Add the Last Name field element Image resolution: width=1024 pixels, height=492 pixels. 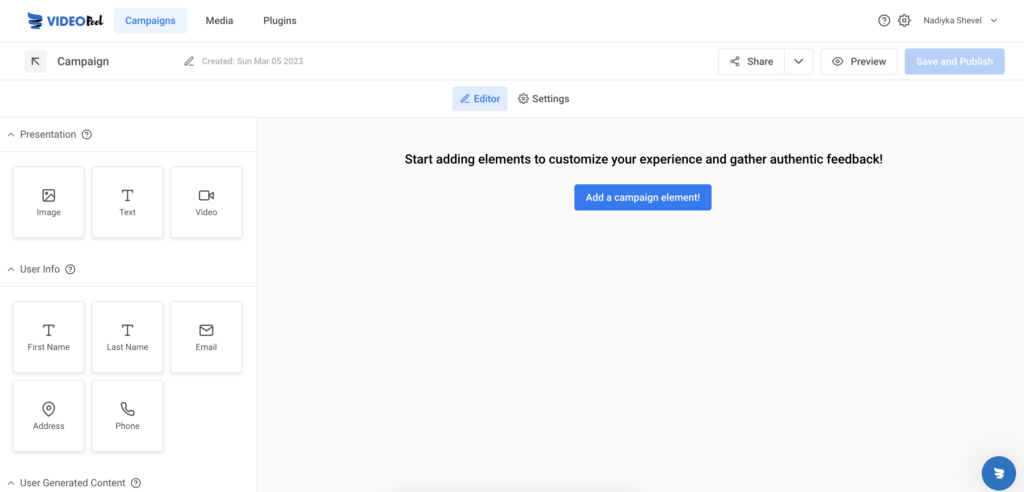(127, 337)
